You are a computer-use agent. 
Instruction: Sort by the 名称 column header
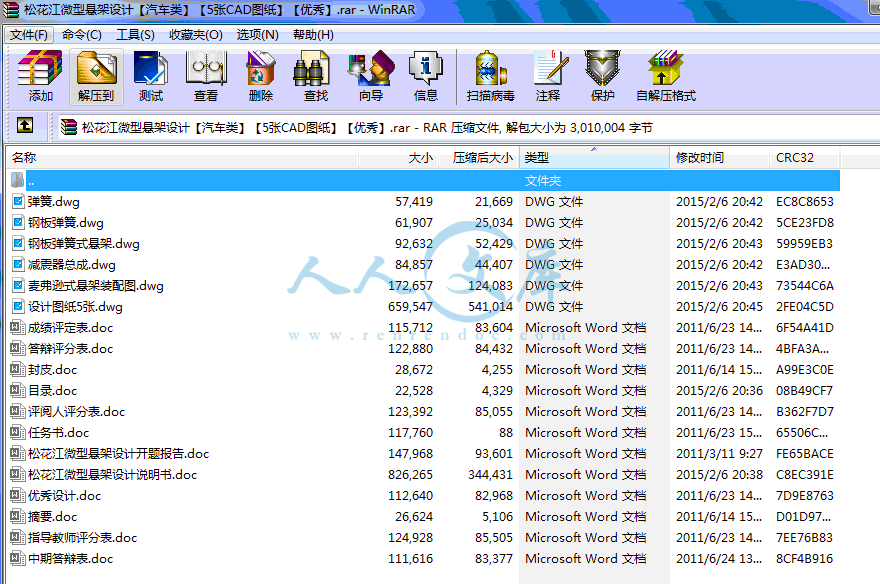tap(182, 158)
